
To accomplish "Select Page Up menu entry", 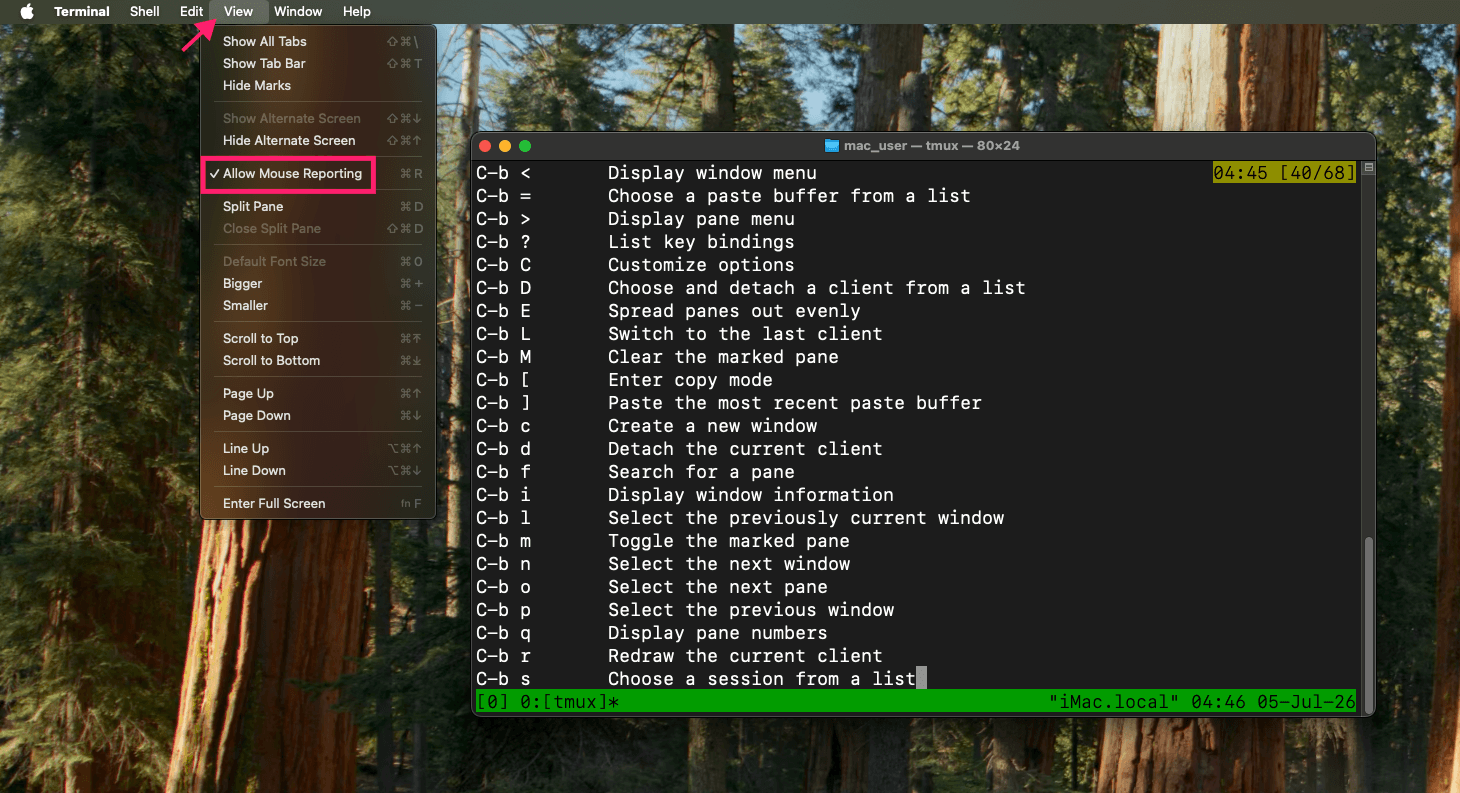I will 318,394.
